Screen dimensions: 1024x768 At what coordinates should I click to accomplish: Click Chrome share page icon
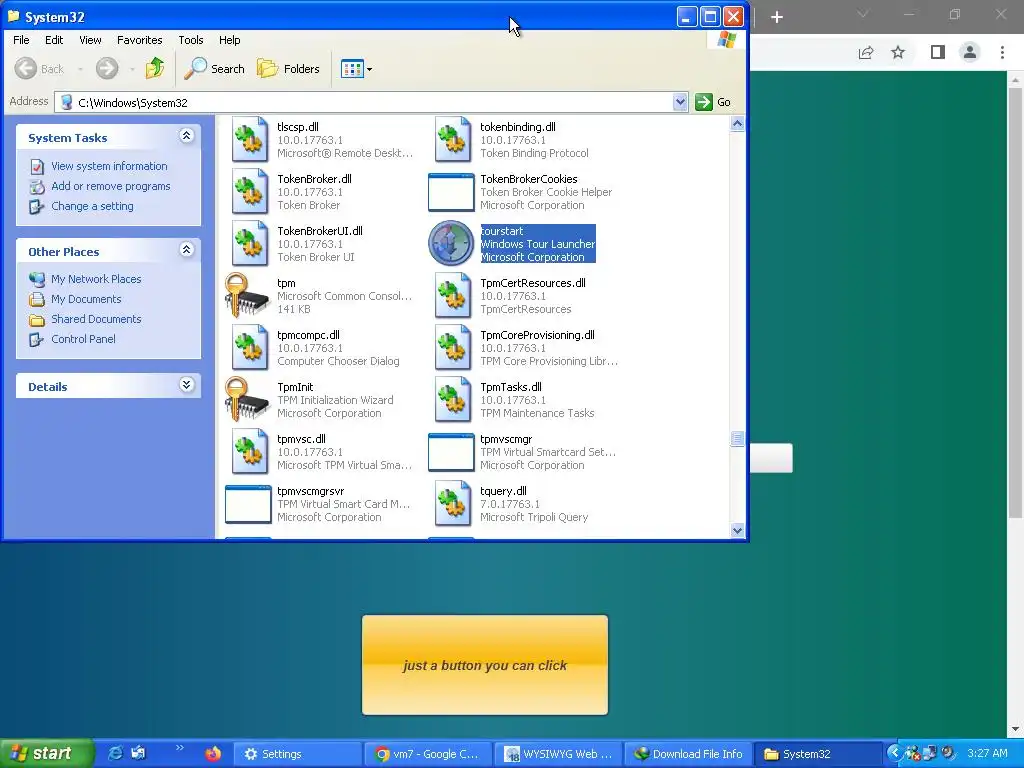pos(866,52)
